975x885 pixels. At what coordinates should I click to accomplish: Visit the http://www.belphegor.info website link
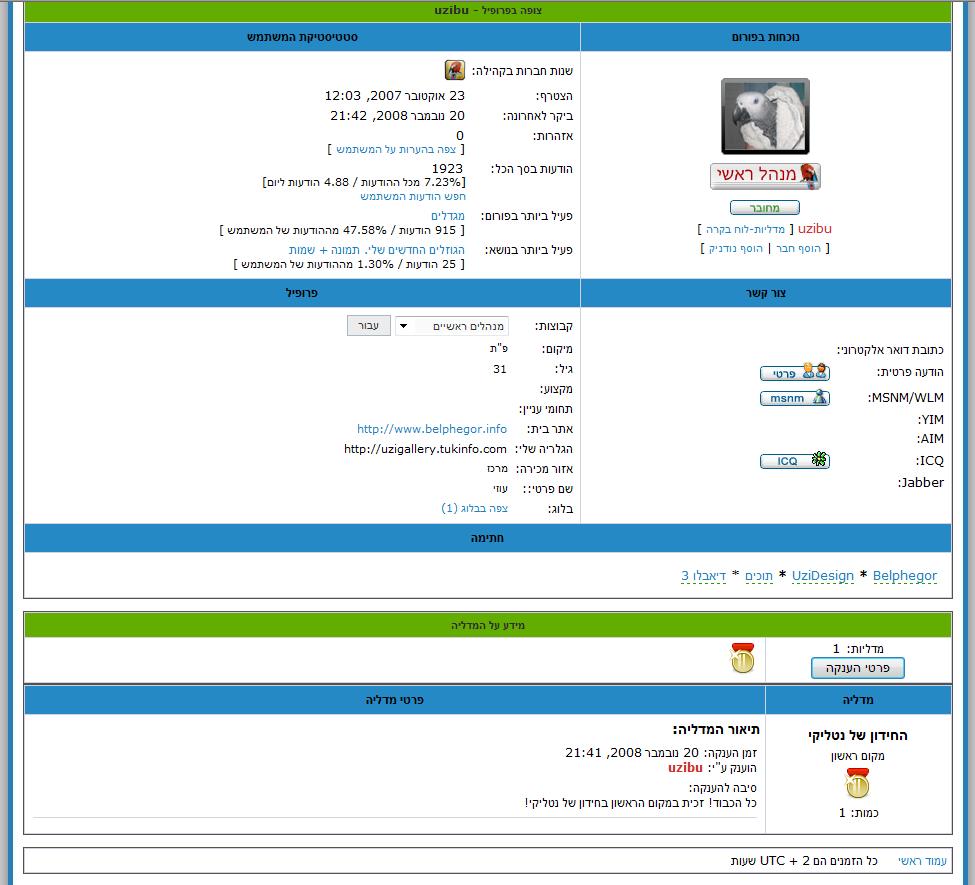[432, 429]
